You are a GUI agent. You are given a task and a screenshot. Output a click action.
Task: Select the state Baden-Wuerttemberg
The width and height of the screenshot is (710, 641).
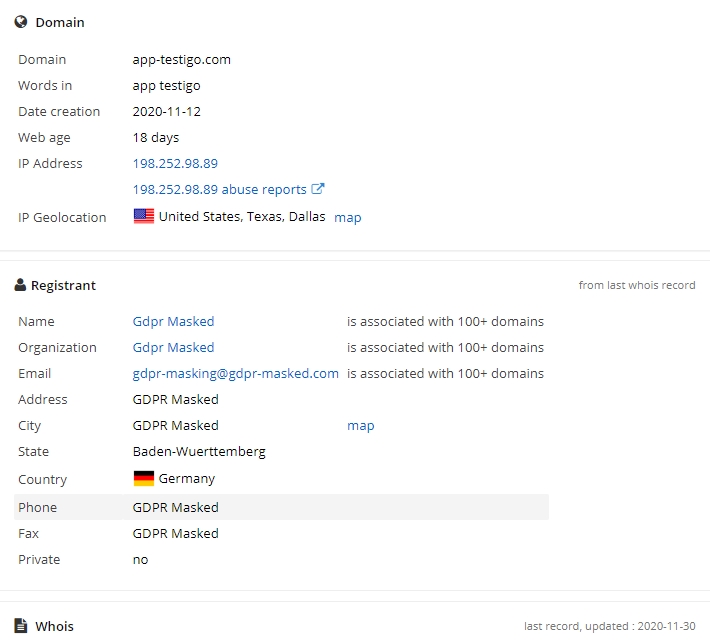199,452
